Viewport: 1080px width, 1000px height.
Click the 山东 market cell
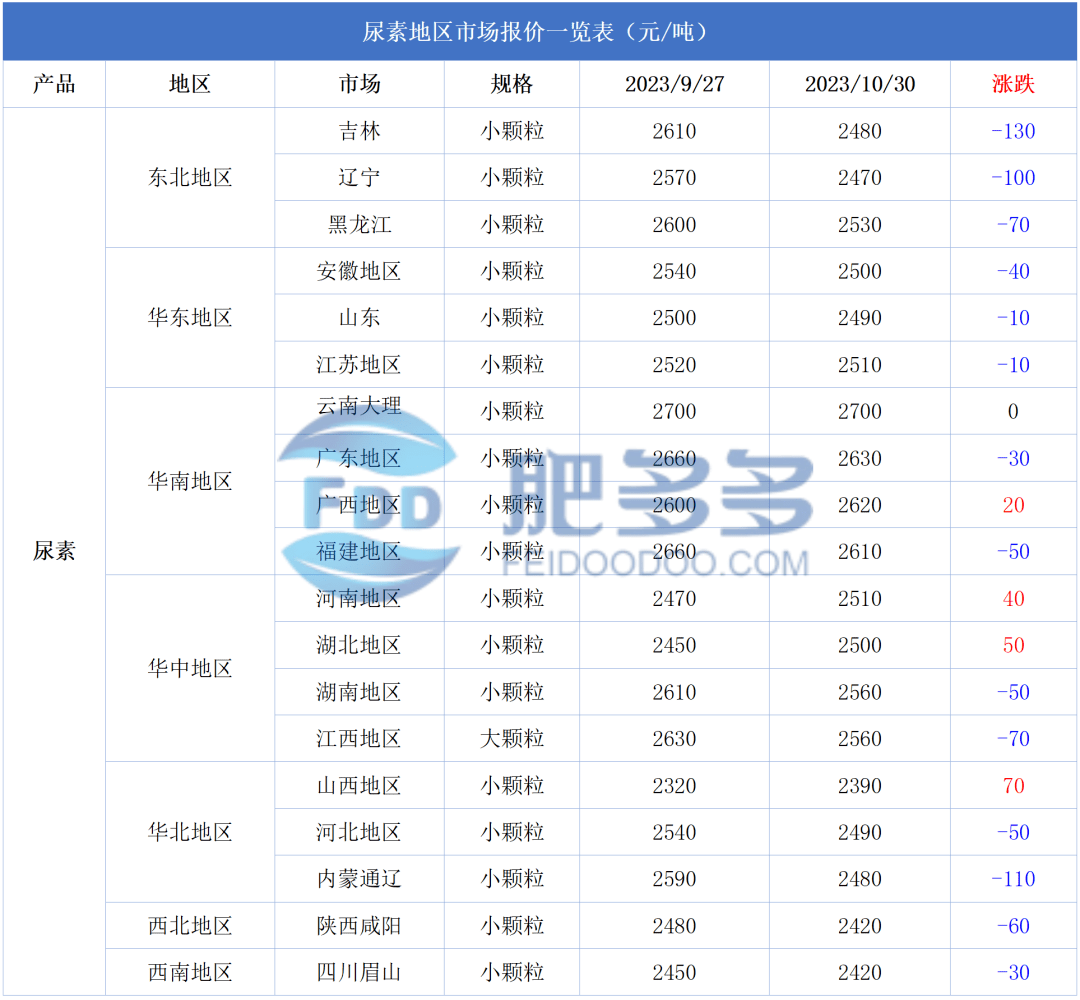359,317
